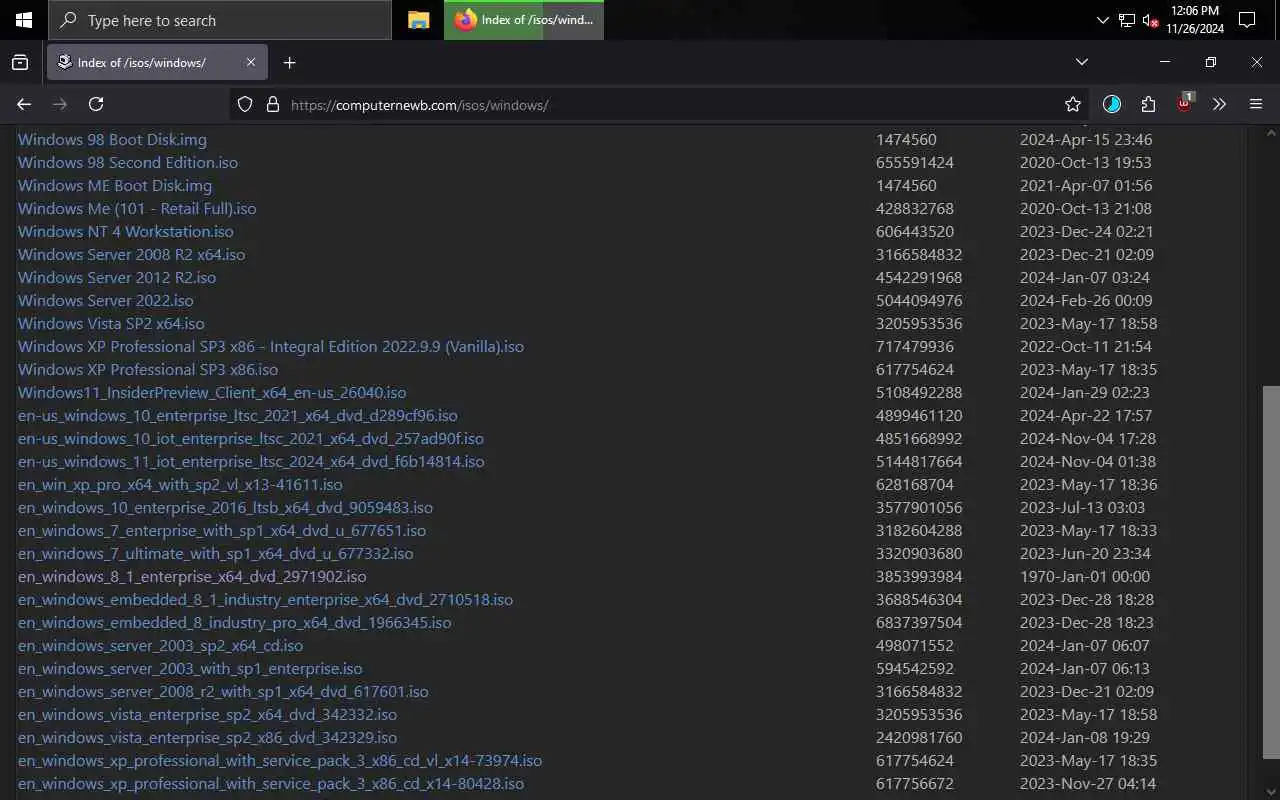Bookmark this page with the star
The image size is (1280, 800).
pos(1073,104)
